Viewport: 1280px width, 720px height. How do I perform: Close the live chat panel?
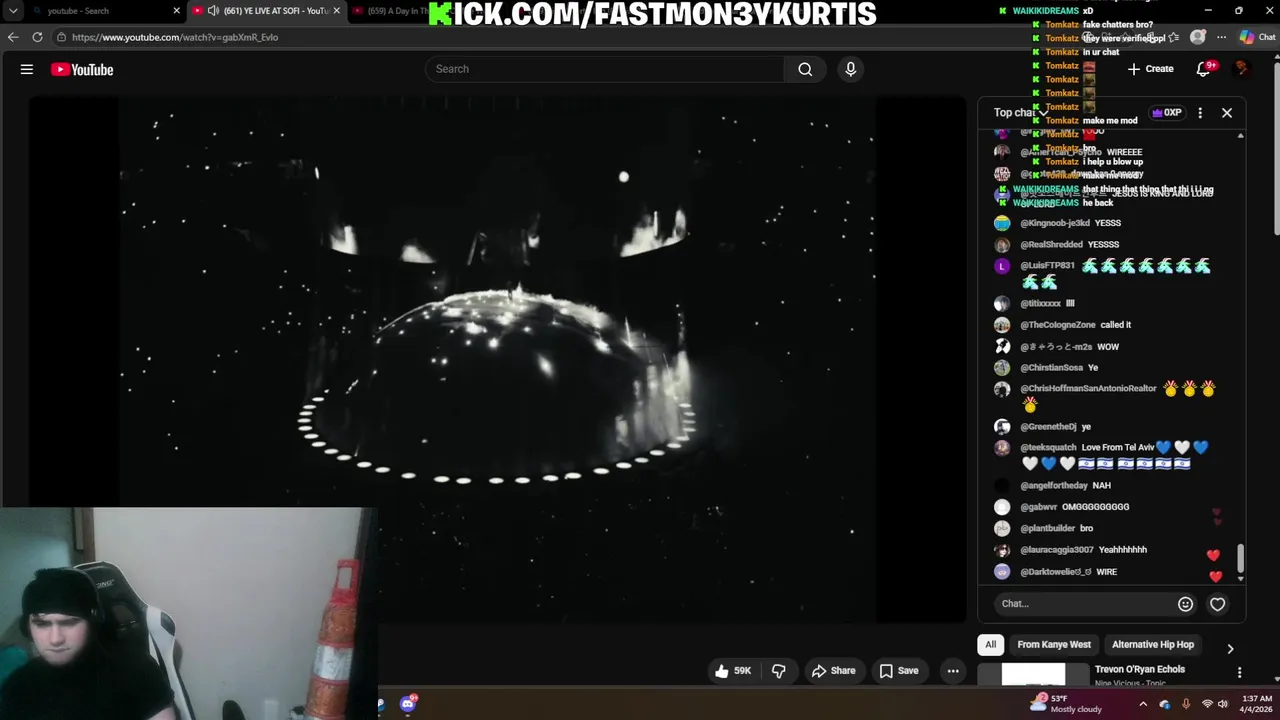click(x=1227, y=113)
